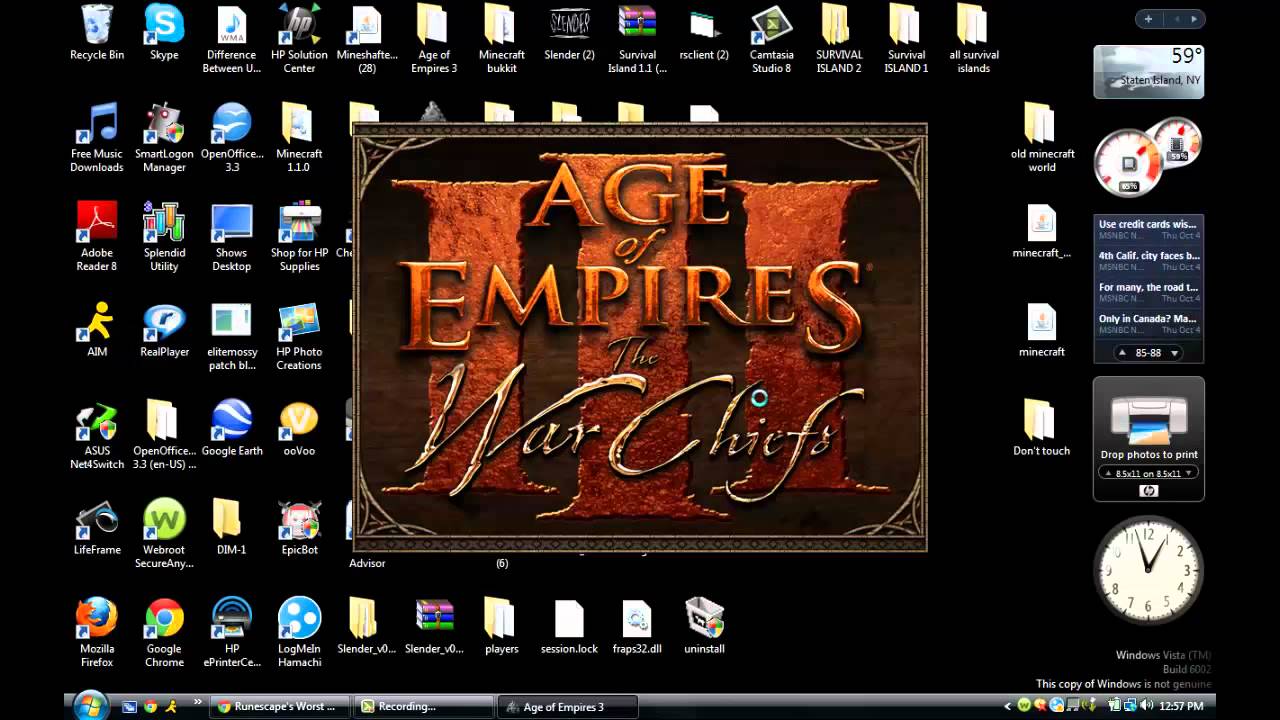Image resolution: width=1280 pixels, height=720 pixels.
Task: Open the Webroot SecureAnywhere shortcut
Action: [164, 534]
